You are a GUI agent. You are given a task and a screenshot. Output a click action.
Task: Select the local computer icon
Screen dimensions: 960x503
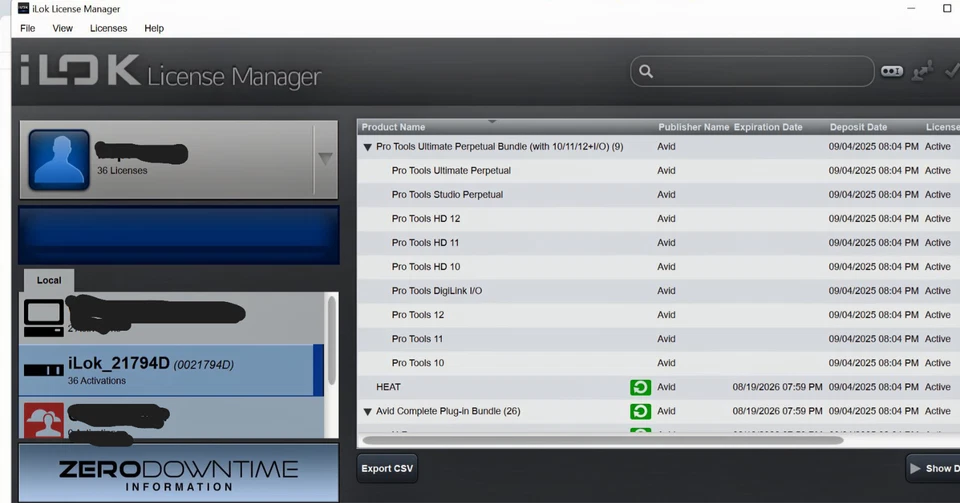[43, 318]
